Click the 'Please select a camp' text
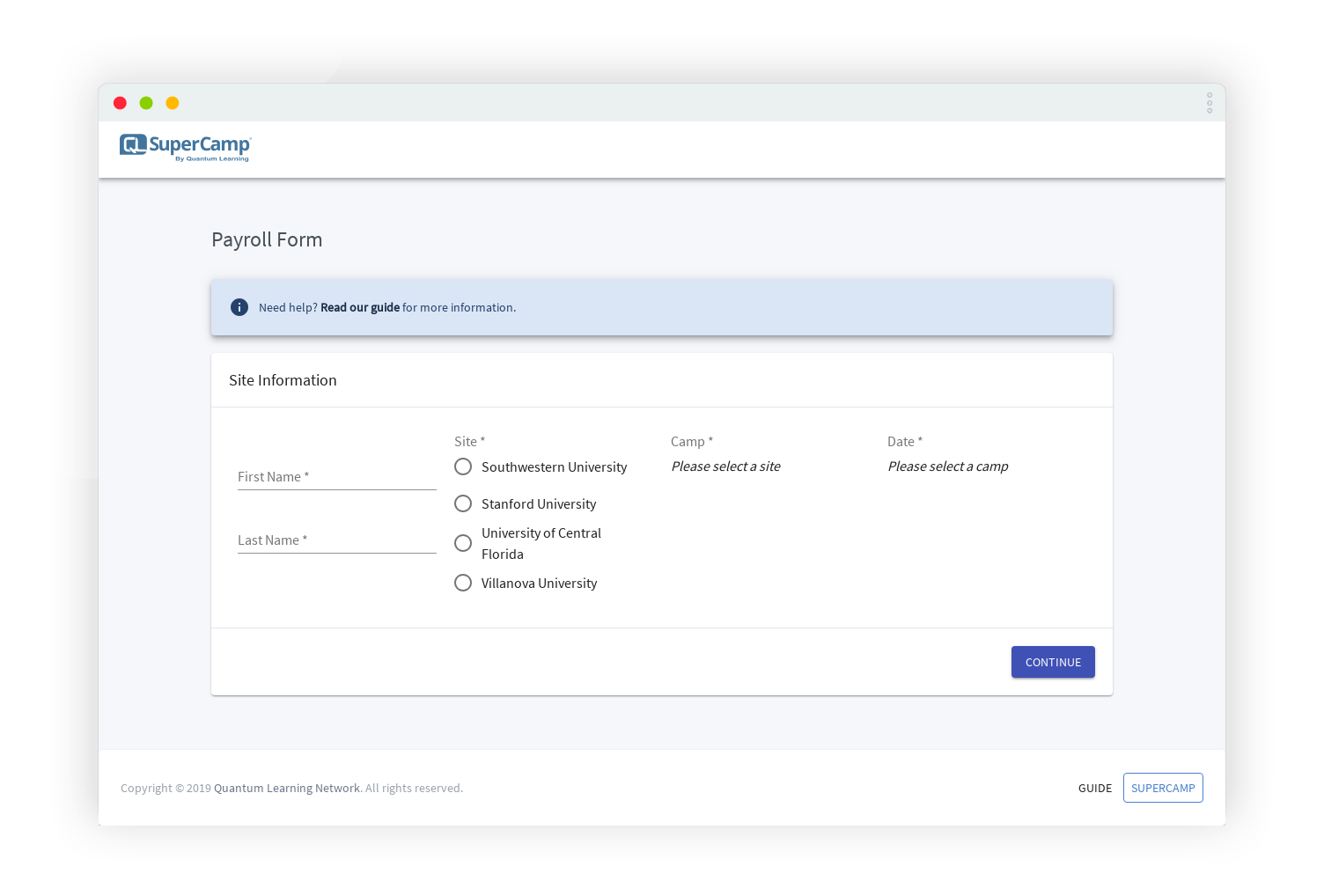This screenshot has width=1324, height=896. pyautogui.click(x=948, y=466)
